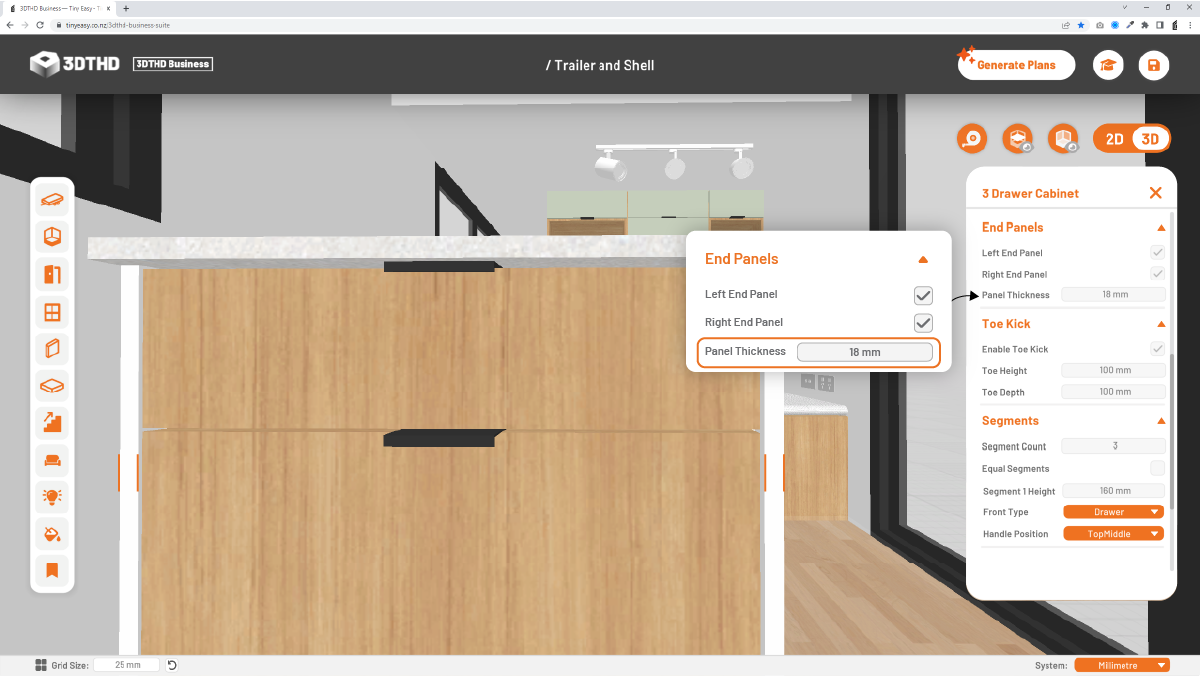Click the eyedropper extension icon
Image resolution: width=1200 pixels, height=676 pixels.
tap(1130, 24)
